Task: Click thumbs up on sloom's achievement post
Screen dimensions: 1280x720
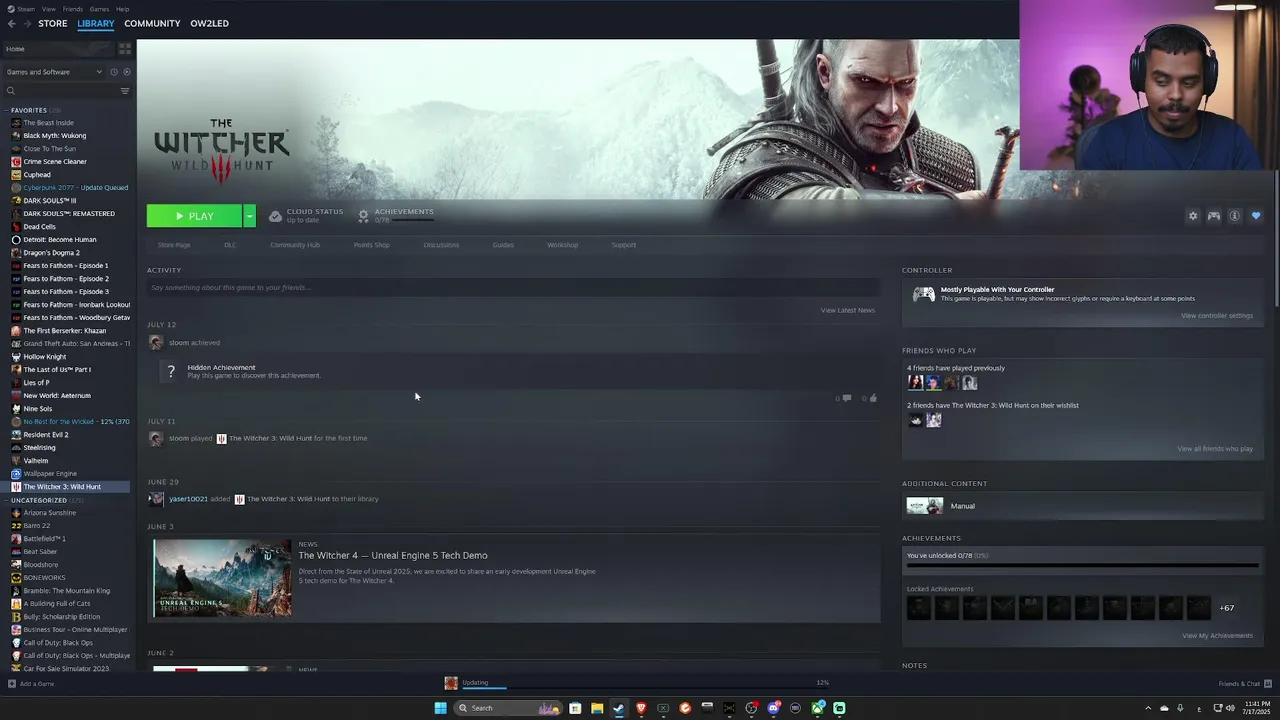Action: click(873, 398)
